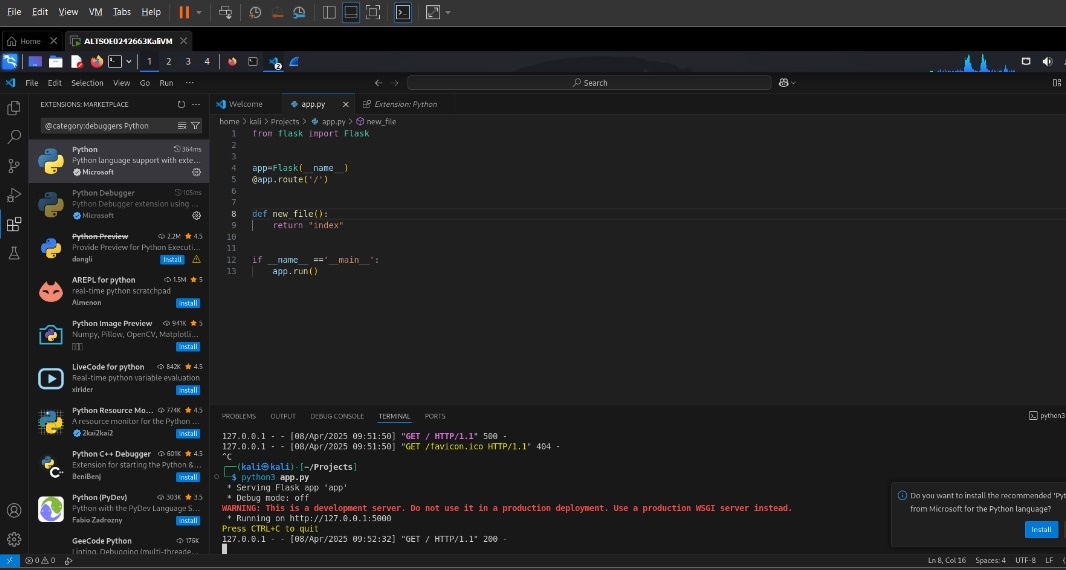Open the VS Code Selection menu
The width and height of the screenshot is (1066, 570).
pos(87,83)
